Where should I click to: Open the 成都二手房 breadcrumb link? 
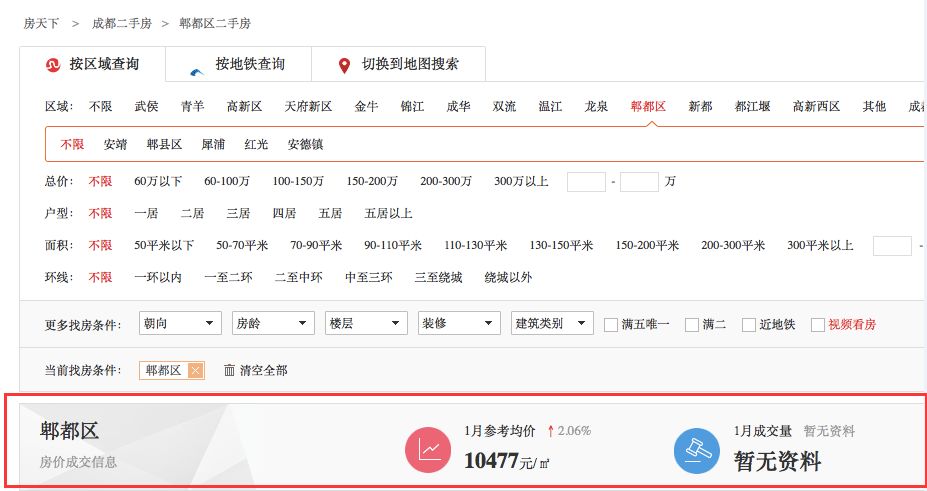(122, 24)
